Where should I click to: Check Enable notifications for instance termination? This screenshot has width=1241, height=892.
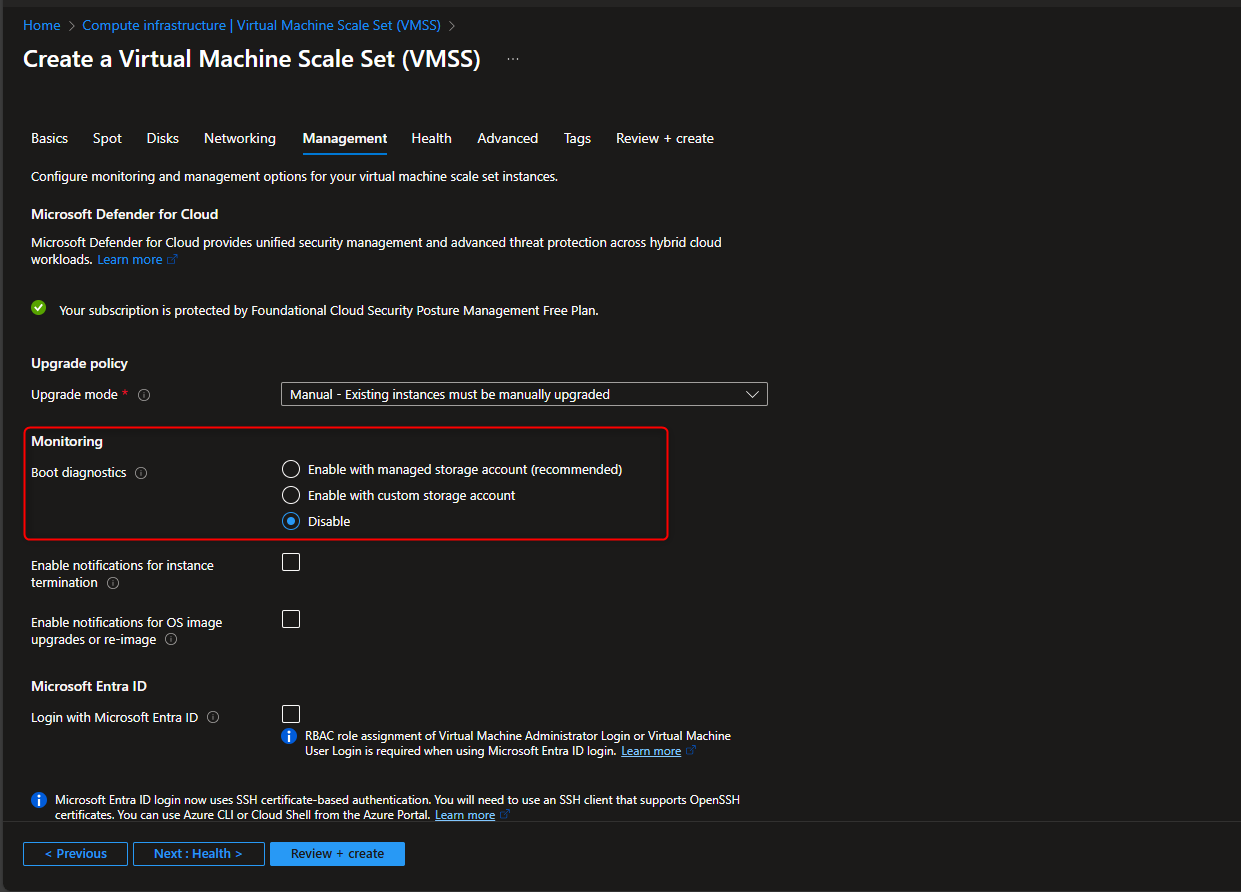(290, 561)
